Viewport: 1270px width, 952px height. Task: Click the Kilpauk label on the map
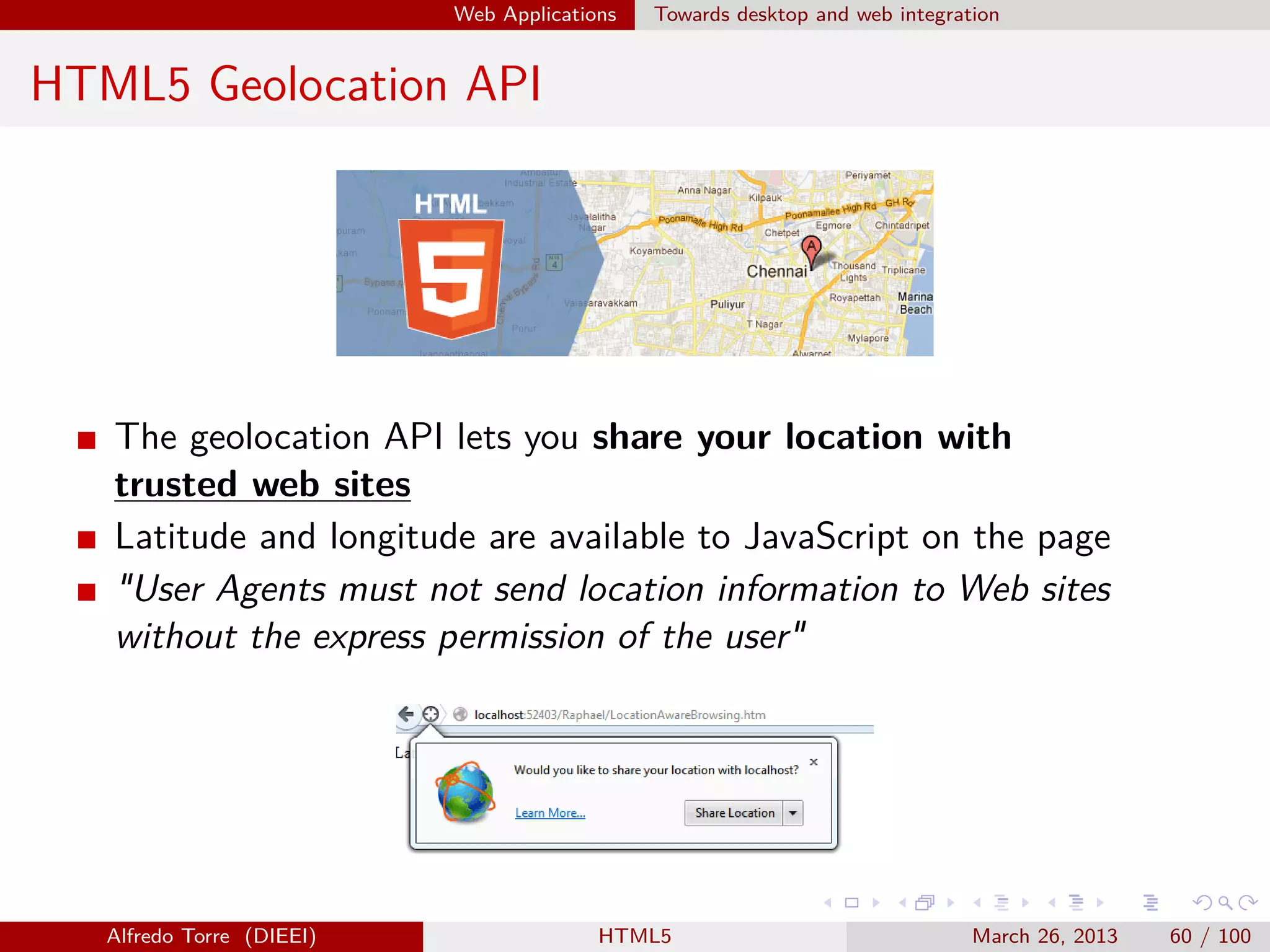[765, 198]
